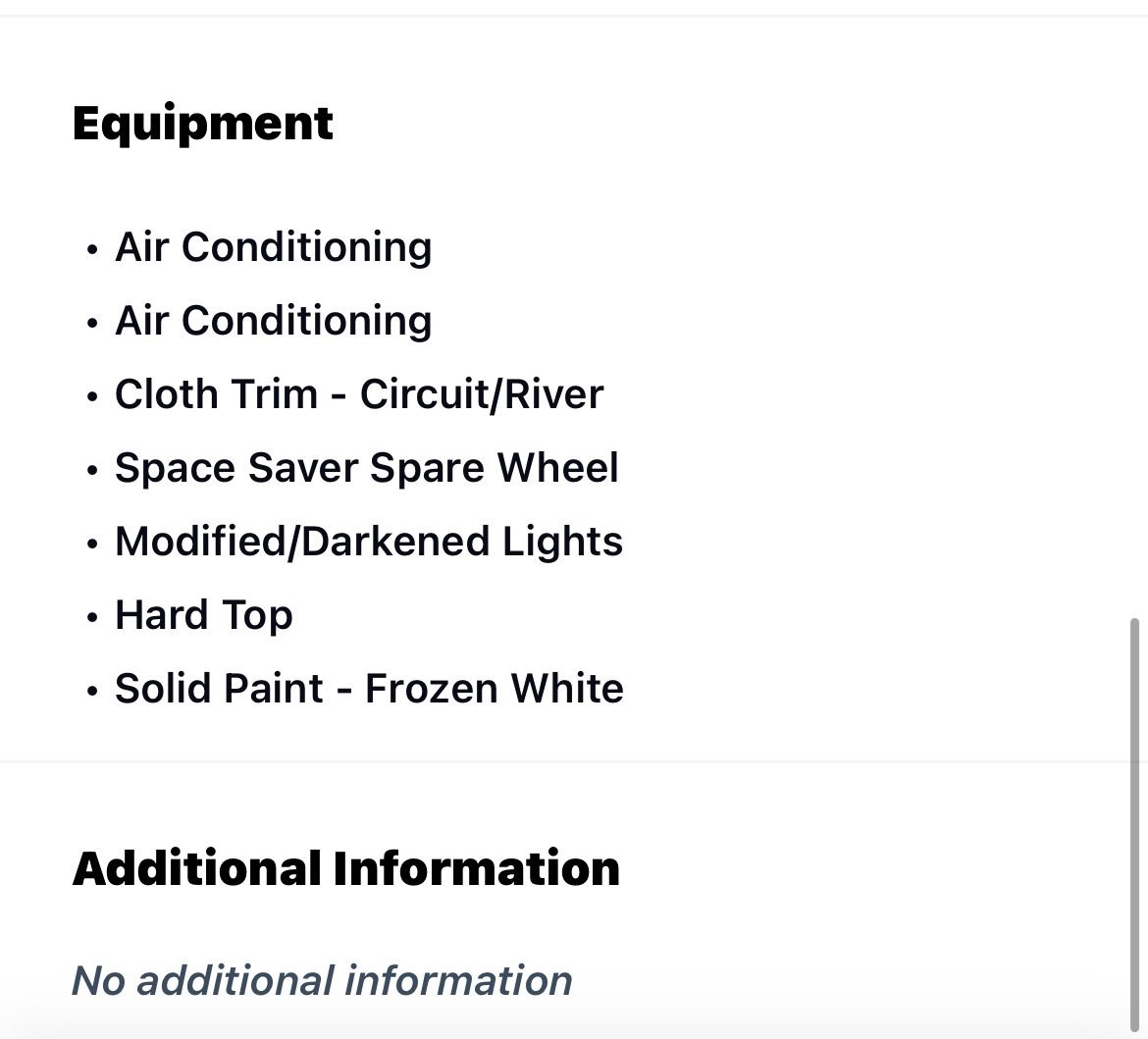Click Space Saver Spare Wheel item
Viewport: 1148px width, 1039px height.
367,468
